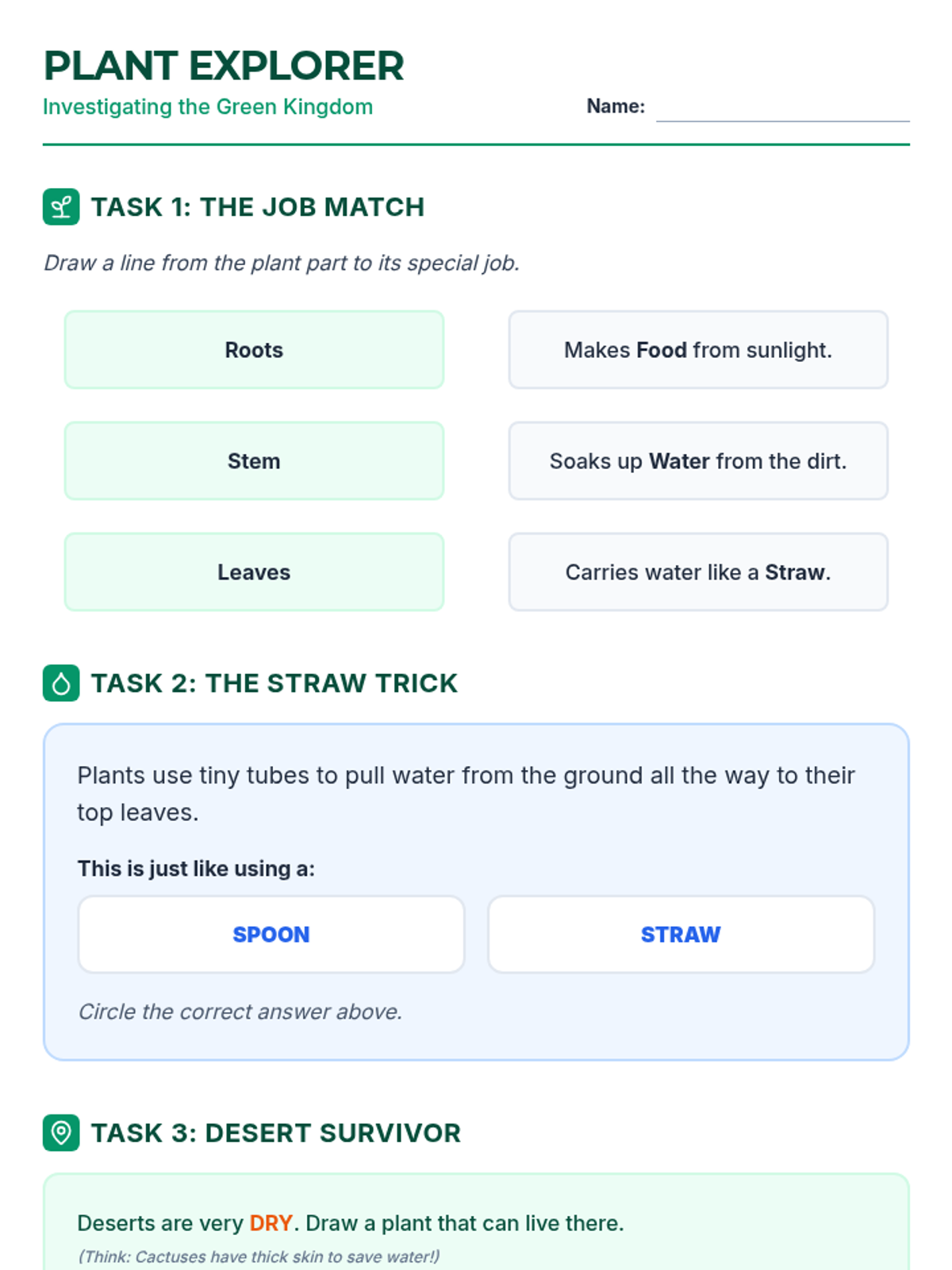952x1270 pixels.
Task: Choose the SPOON answer option
Action: 271,934
